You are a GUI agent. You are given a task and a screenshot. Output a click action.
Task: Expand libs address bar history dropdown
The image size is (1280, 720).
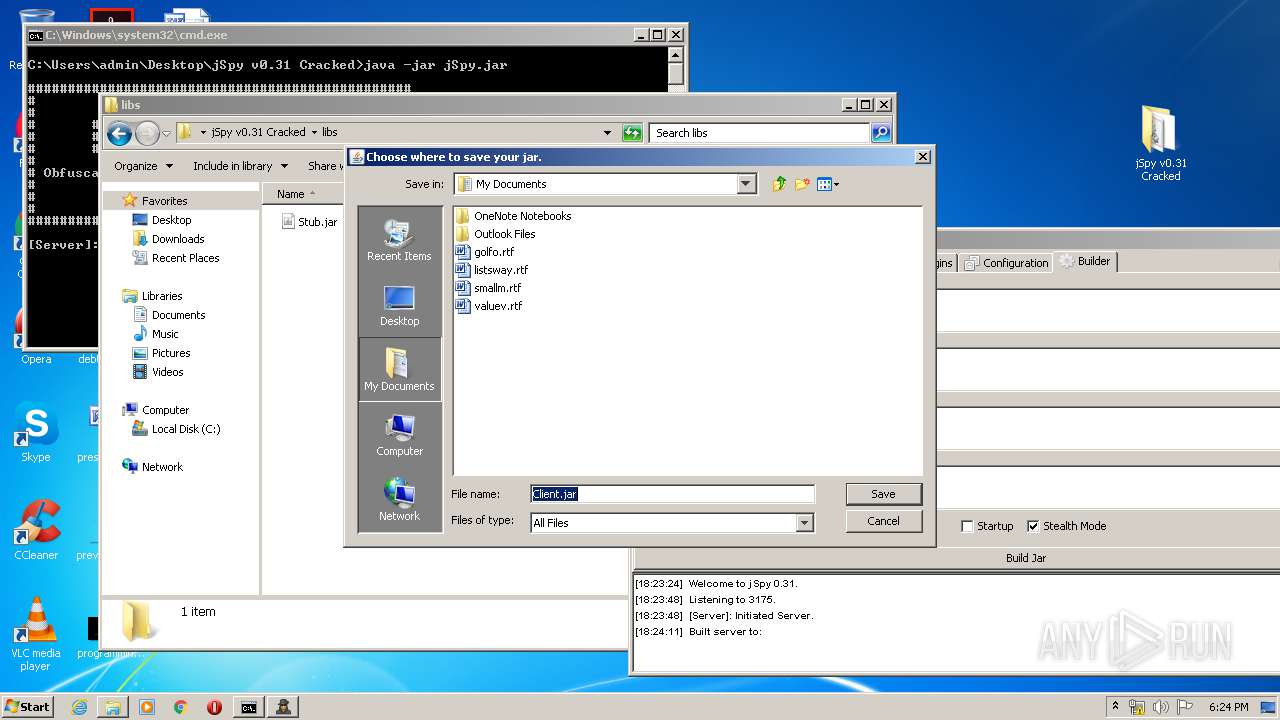point(607,132)
